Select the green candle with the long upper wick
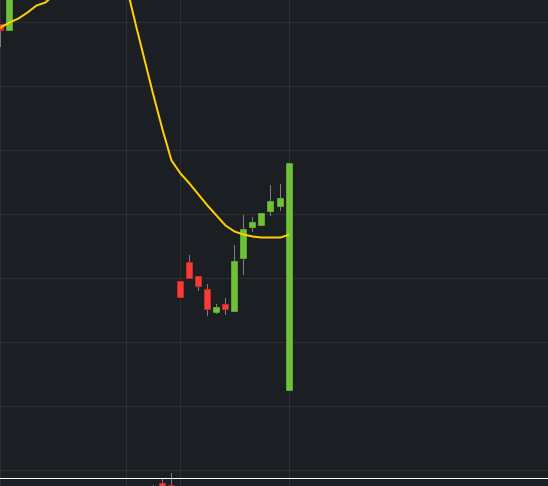The width and height of the screenshot is (548, 486). tap(271, 206)
